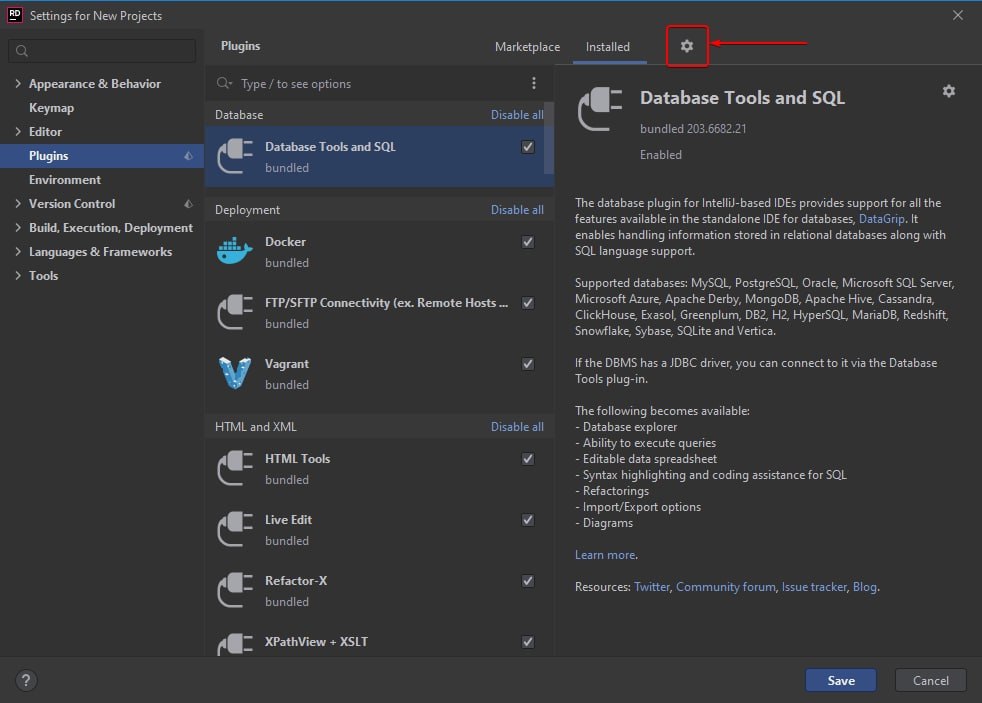Uncheck the Live Edit plugin

tap(528, 520)
